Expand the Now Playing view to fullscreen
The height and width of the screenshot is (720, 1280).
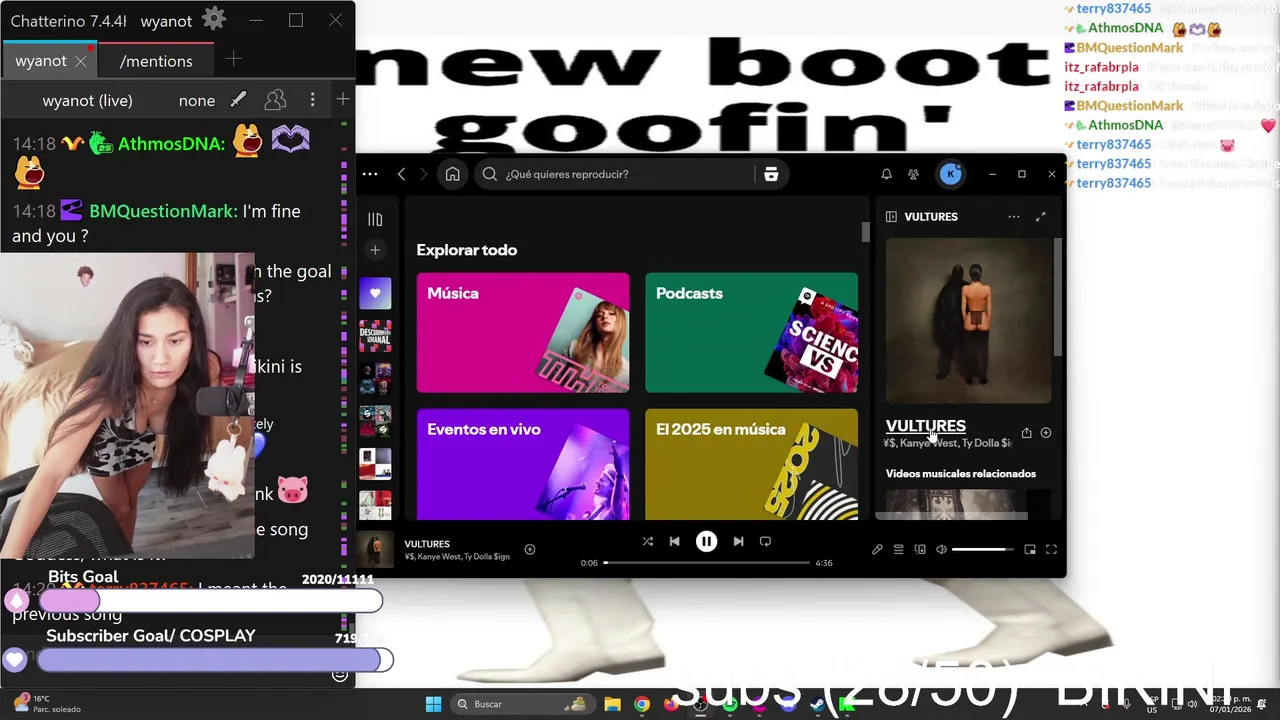point(1040,216)
